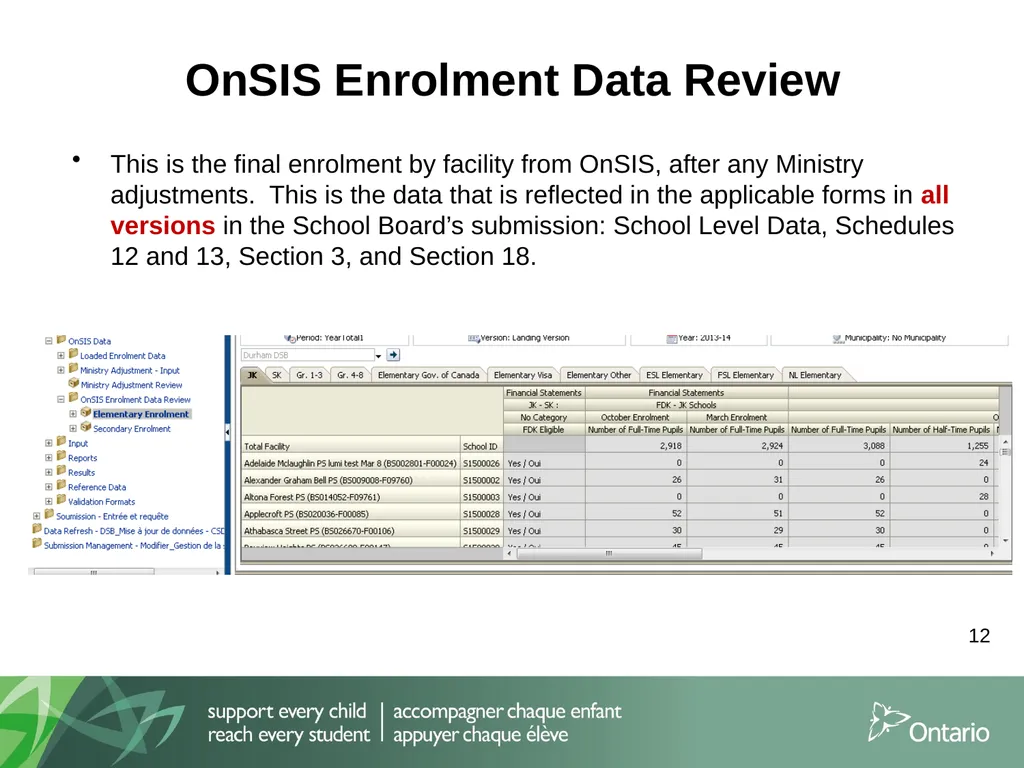This screenshot has height=768, width=1024.
Task: Expand the Loaded Enrolment Data node
Action: (x=61, y=356)
